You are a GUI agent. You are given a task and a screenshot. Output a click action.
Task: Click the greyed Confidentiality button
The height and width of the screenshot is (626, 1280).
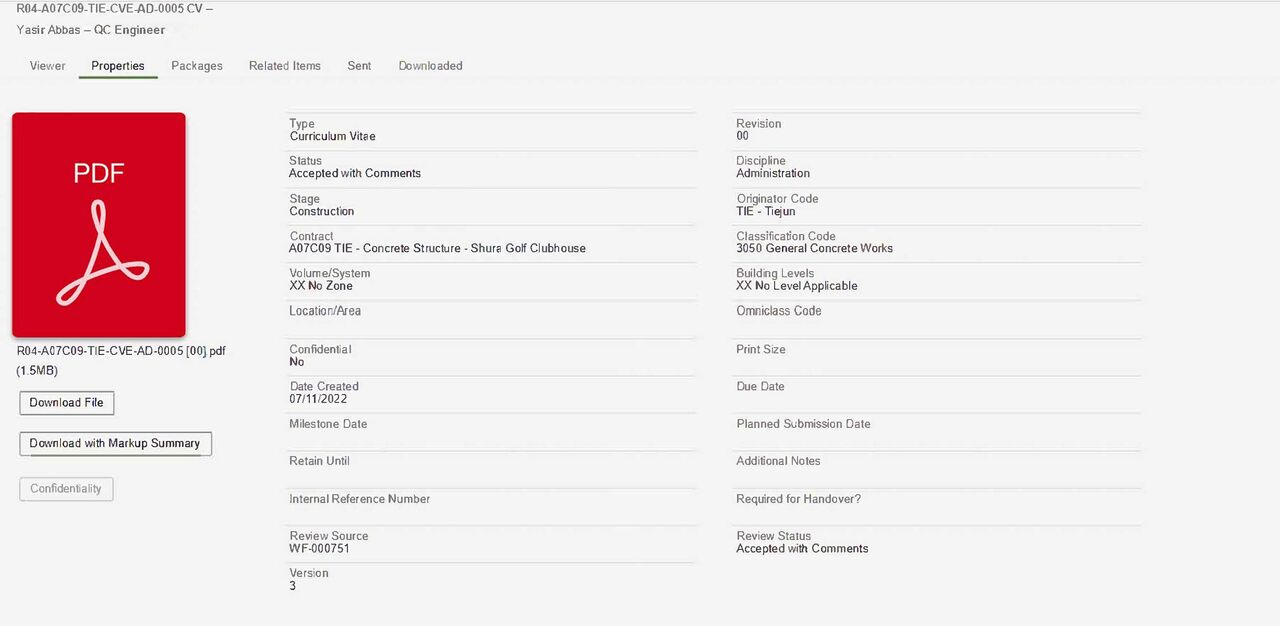66,489
